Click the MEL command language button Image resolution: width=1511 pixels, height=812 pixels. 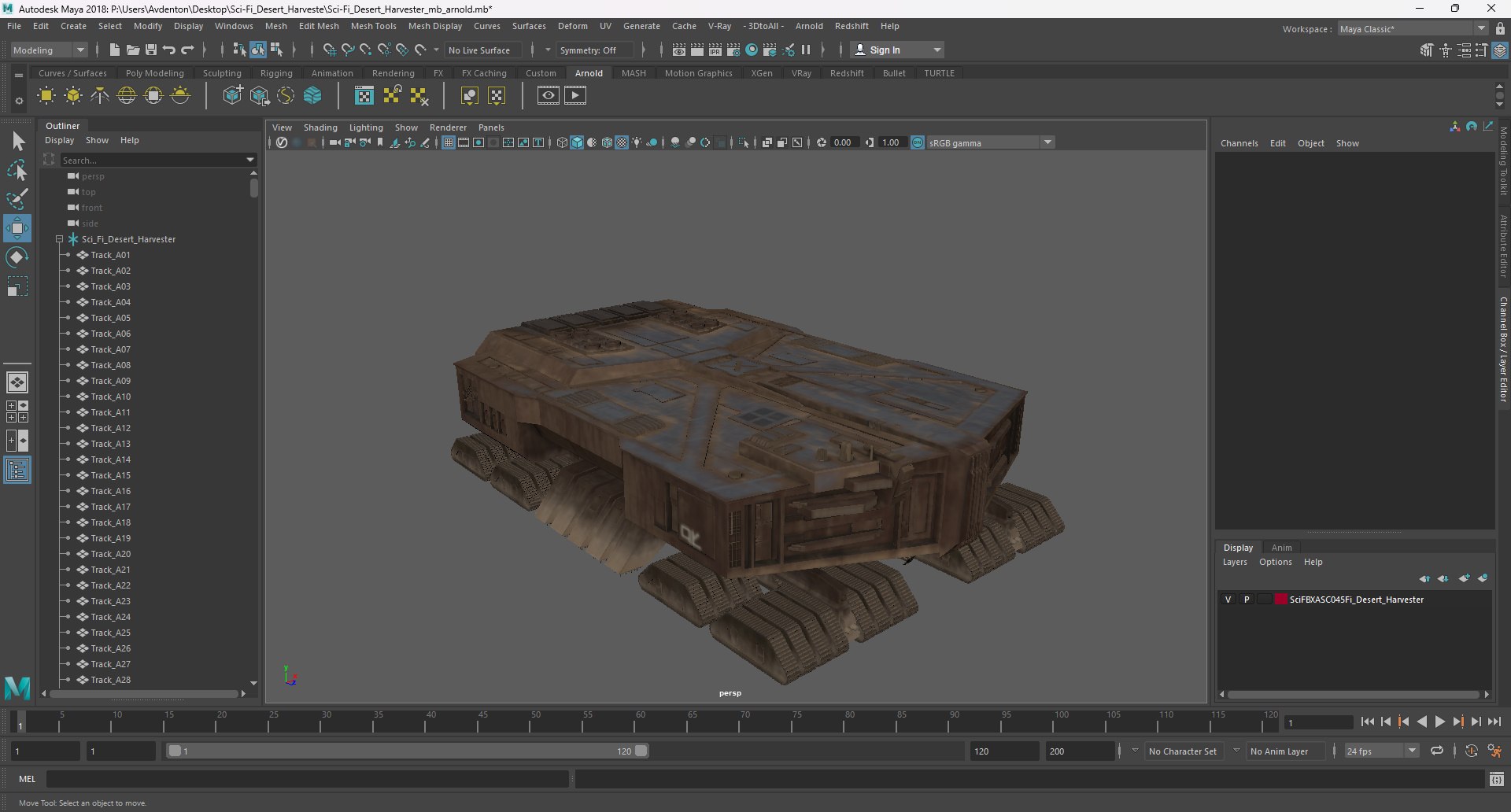tap(28, 779)
